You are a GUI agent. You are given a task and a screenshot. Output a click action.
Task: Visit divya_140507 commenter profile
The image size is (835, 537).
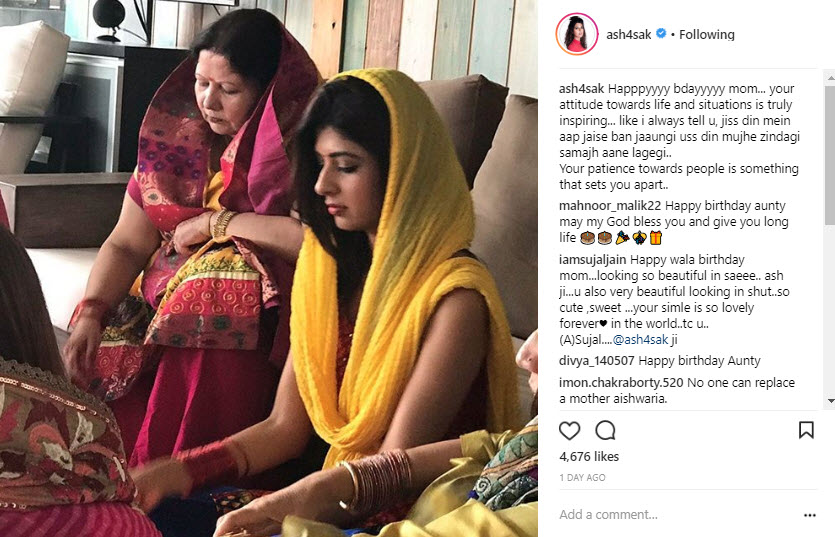(596, 361)
